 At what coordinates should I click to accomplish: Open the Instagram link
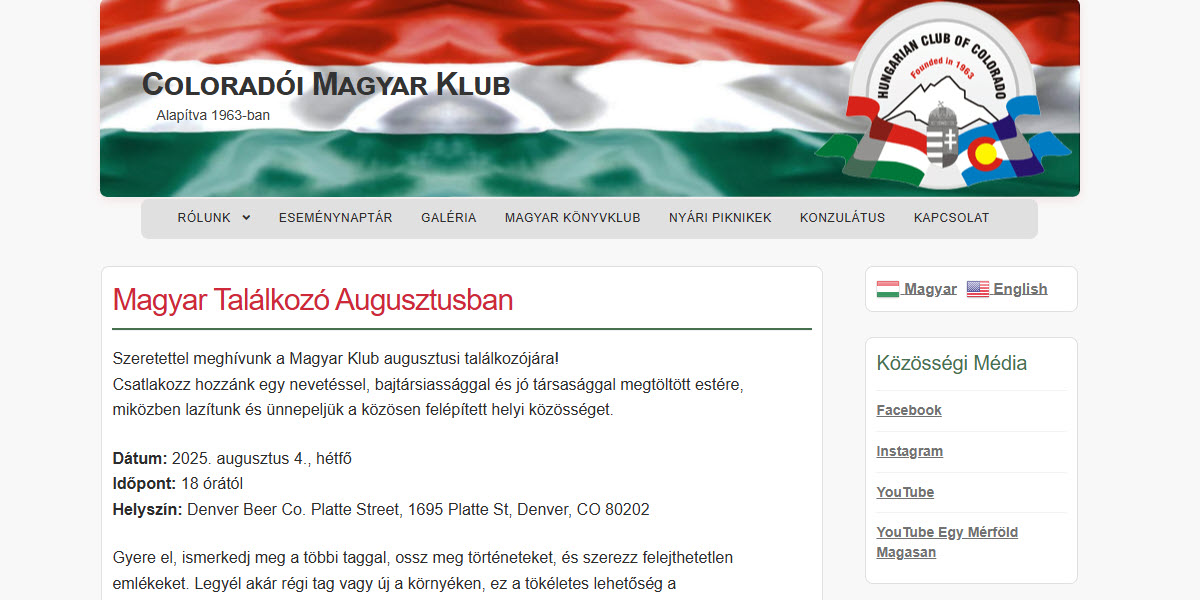[x=909, y=451]
